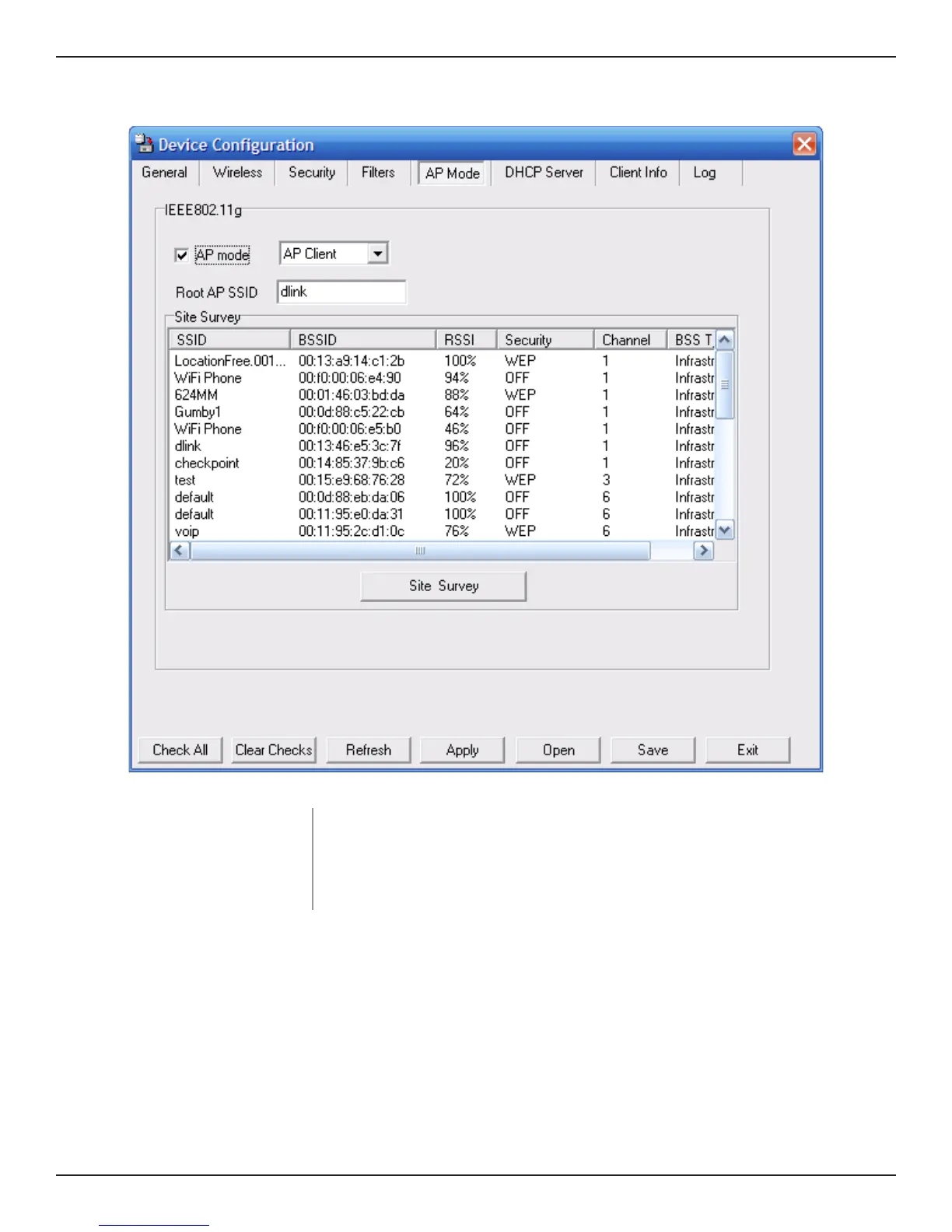Click the 88% RSSI value
The height and width of the screenshot is (1232, 952).
click(457, 395)
